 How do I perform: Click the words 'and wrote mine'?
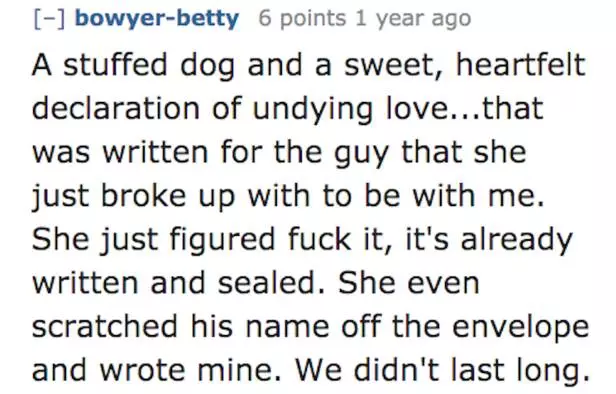(x=156, y=370)
